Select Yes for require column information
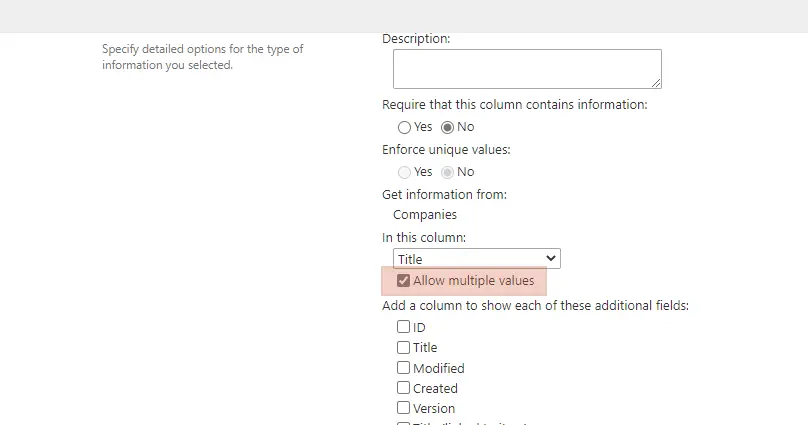This screenshot has height=425, width=808. point(405,127)
